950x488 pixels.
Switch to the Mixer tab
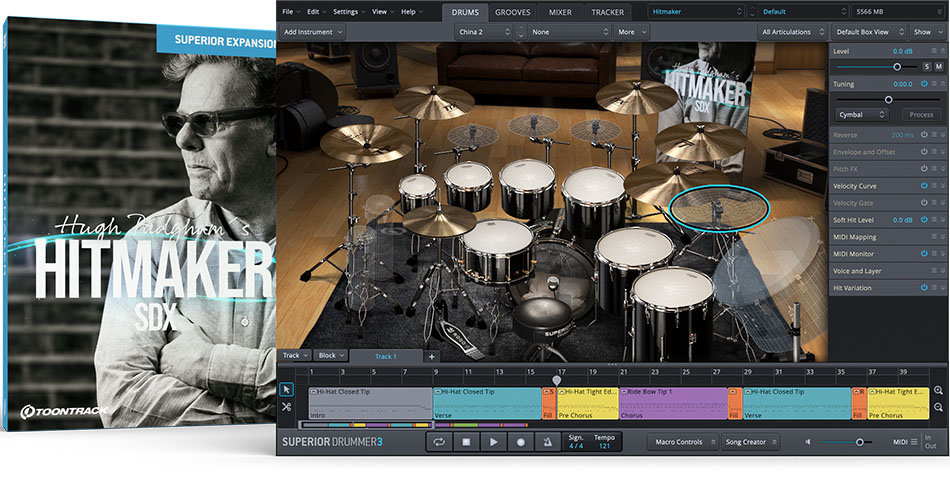(560, 12)
